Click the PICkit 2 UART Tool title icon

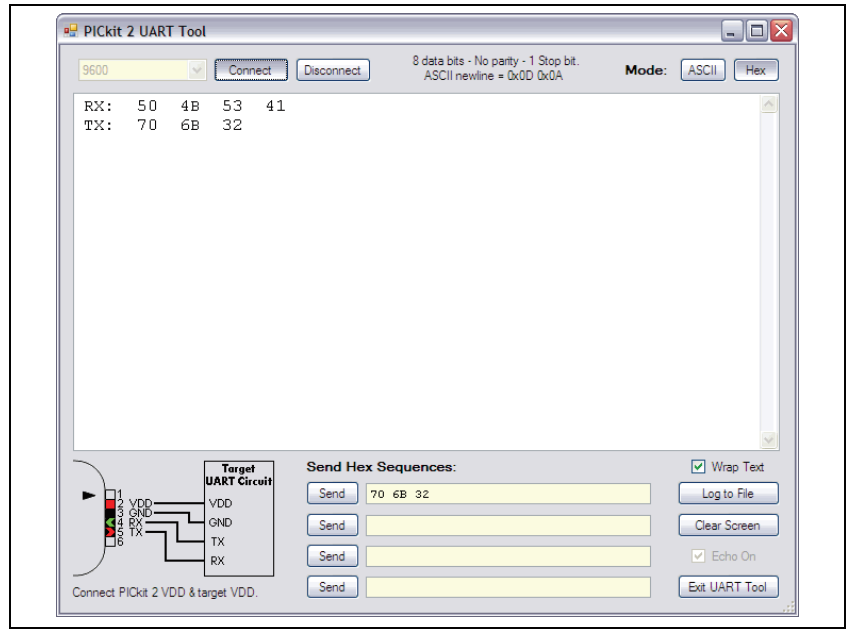(70, 31)
